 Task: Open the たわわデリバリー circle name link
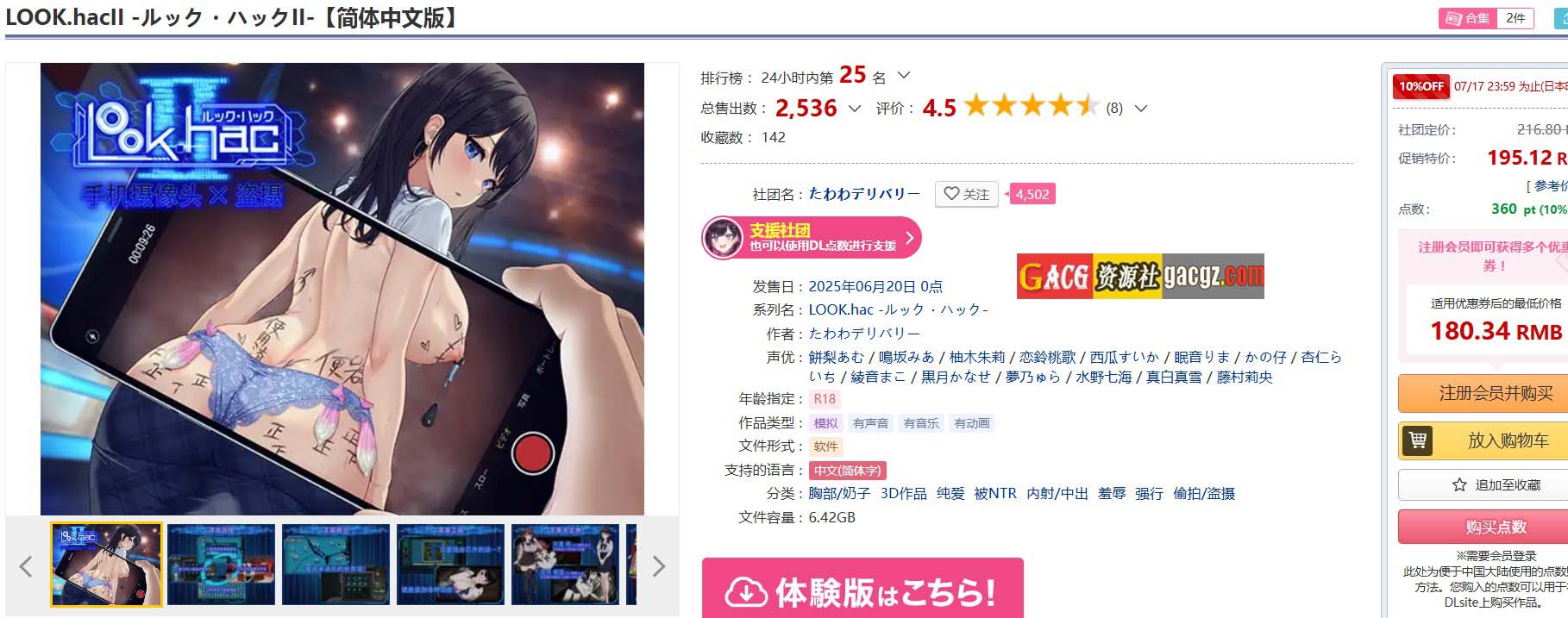(864, 194)
